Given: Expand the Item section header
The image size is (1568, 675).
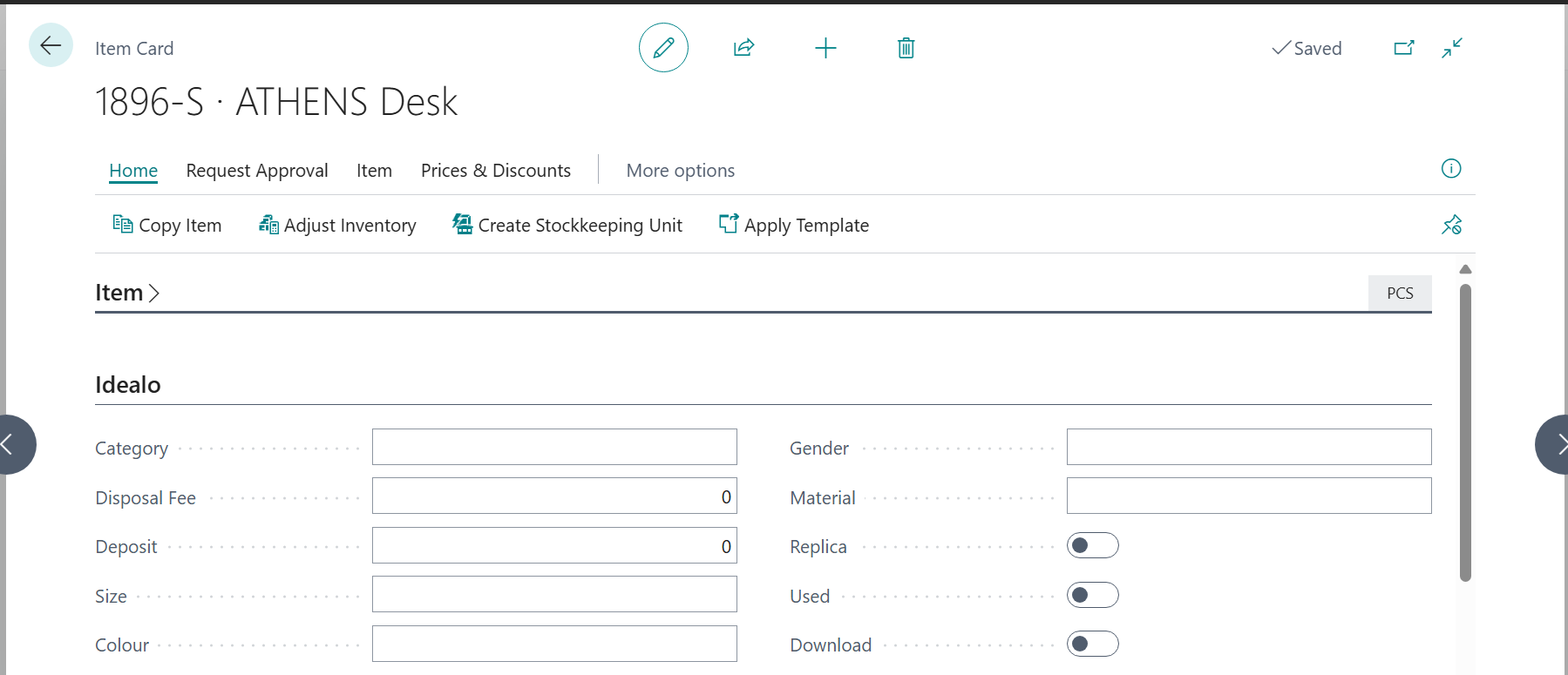Looking at the screenshot, I should coord(127,294).
